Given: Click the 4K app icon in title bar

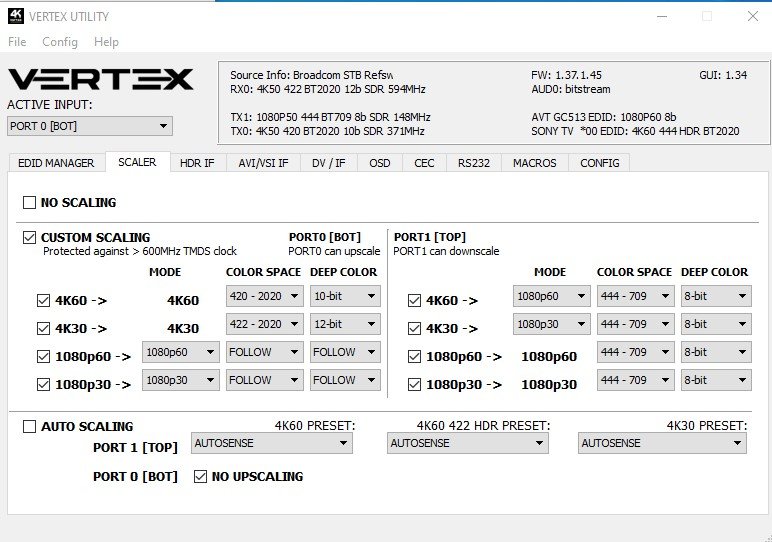Looking at the screenshot, I should point(15,16).
